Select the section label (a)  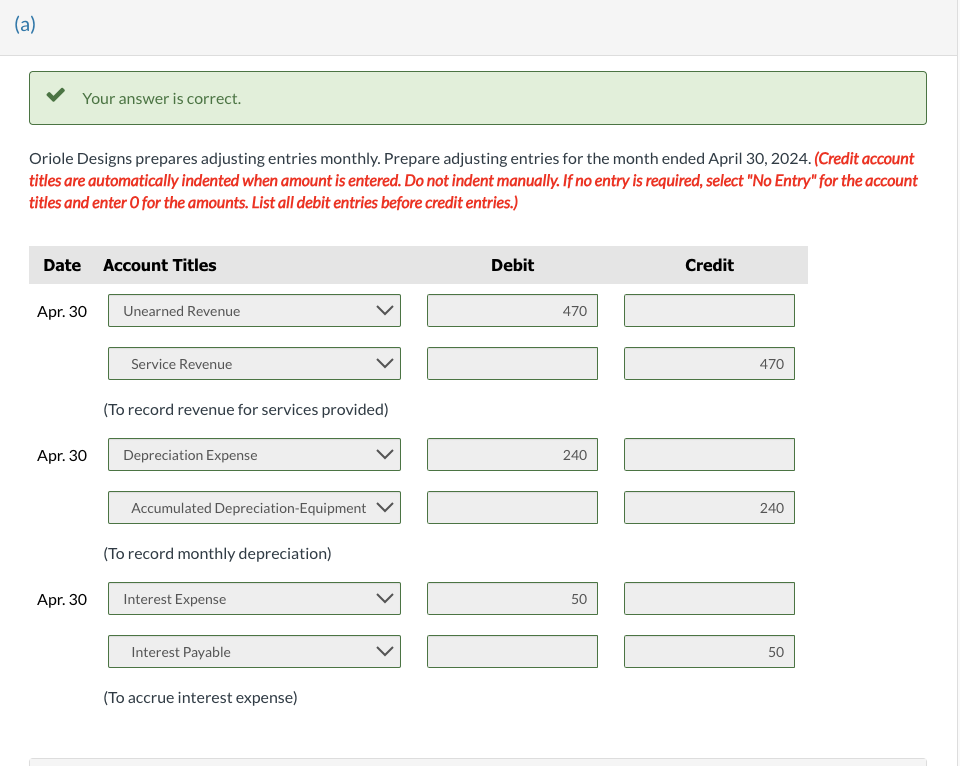point(23,23)
